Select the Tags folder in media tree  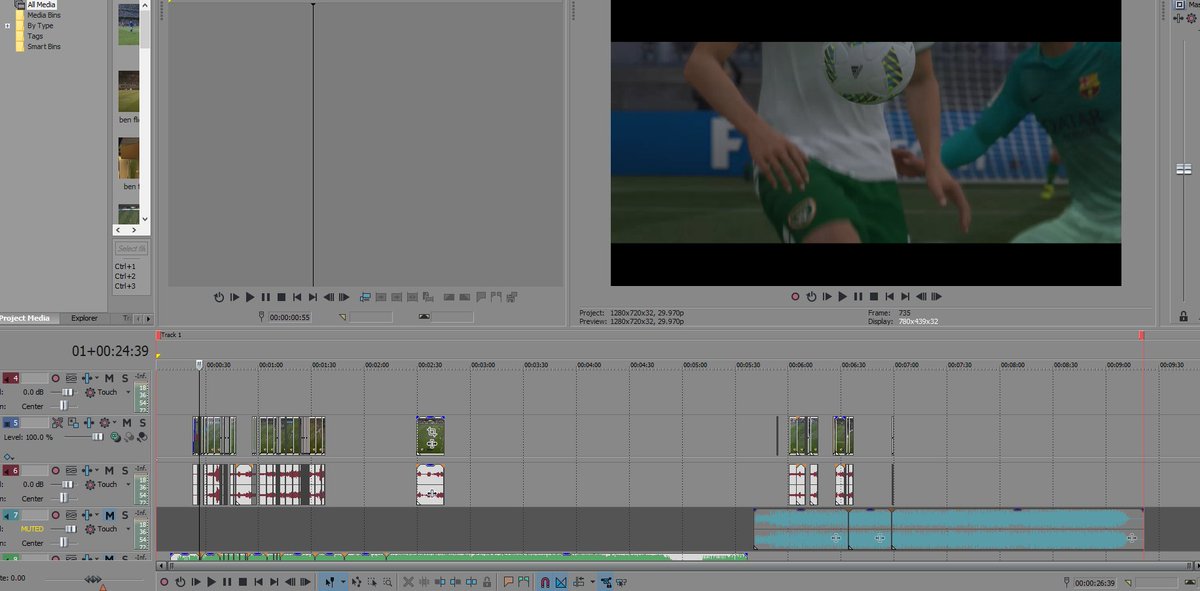click(x=35, y=36)
